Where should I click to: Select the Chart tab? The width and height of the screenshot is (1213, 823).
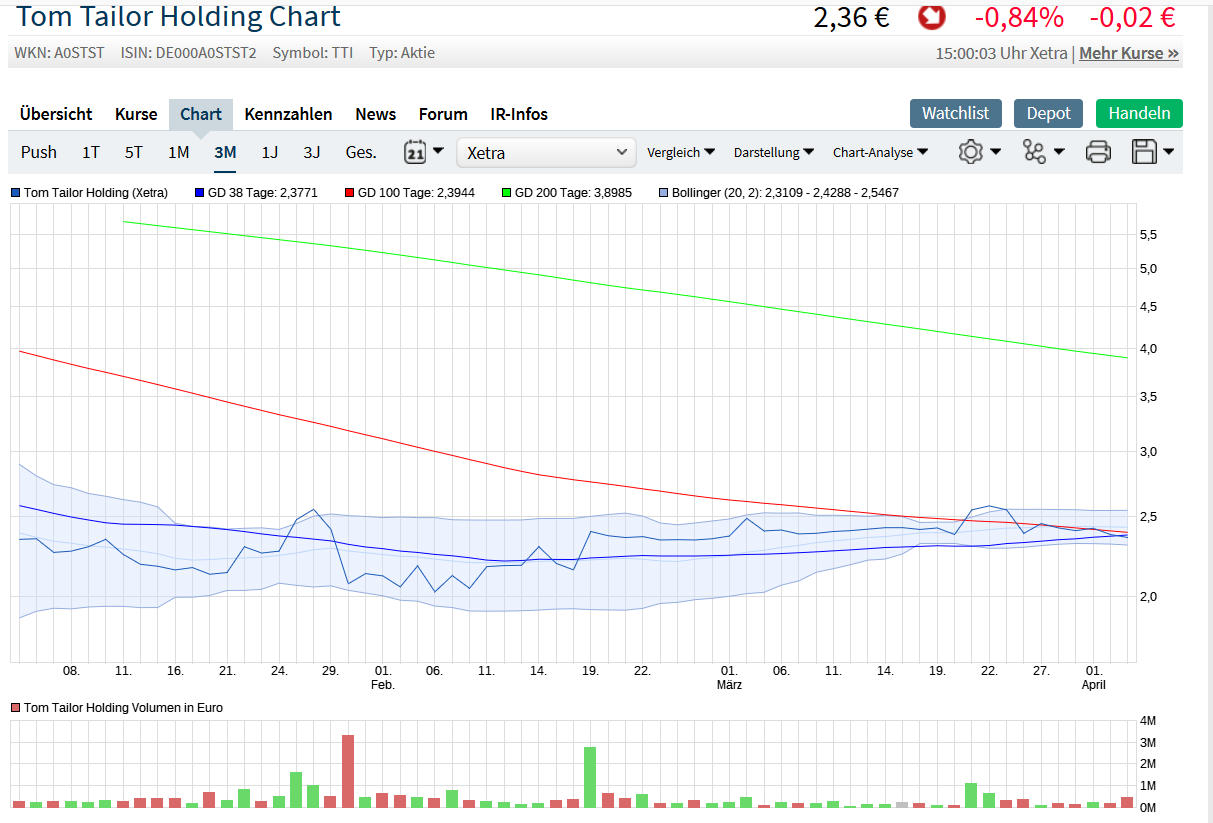[201, 114]
